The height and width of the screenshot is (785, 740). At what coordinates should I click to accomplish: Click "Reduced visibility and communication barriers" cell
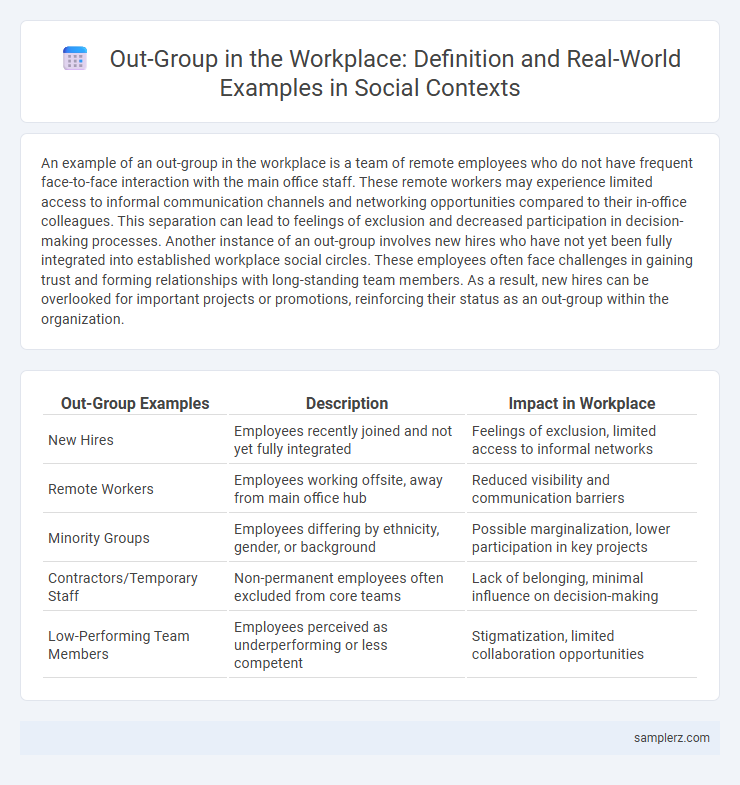[582, 489]
